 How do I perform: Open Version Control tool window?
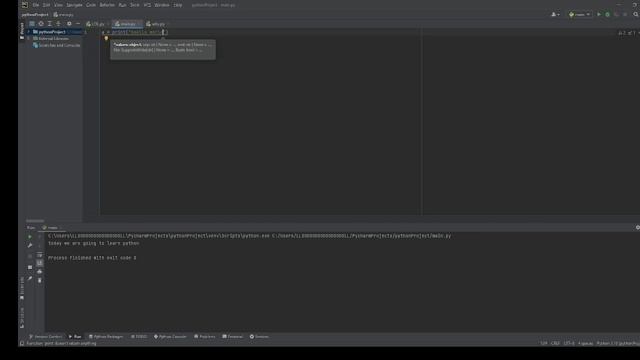click(45, 336)
